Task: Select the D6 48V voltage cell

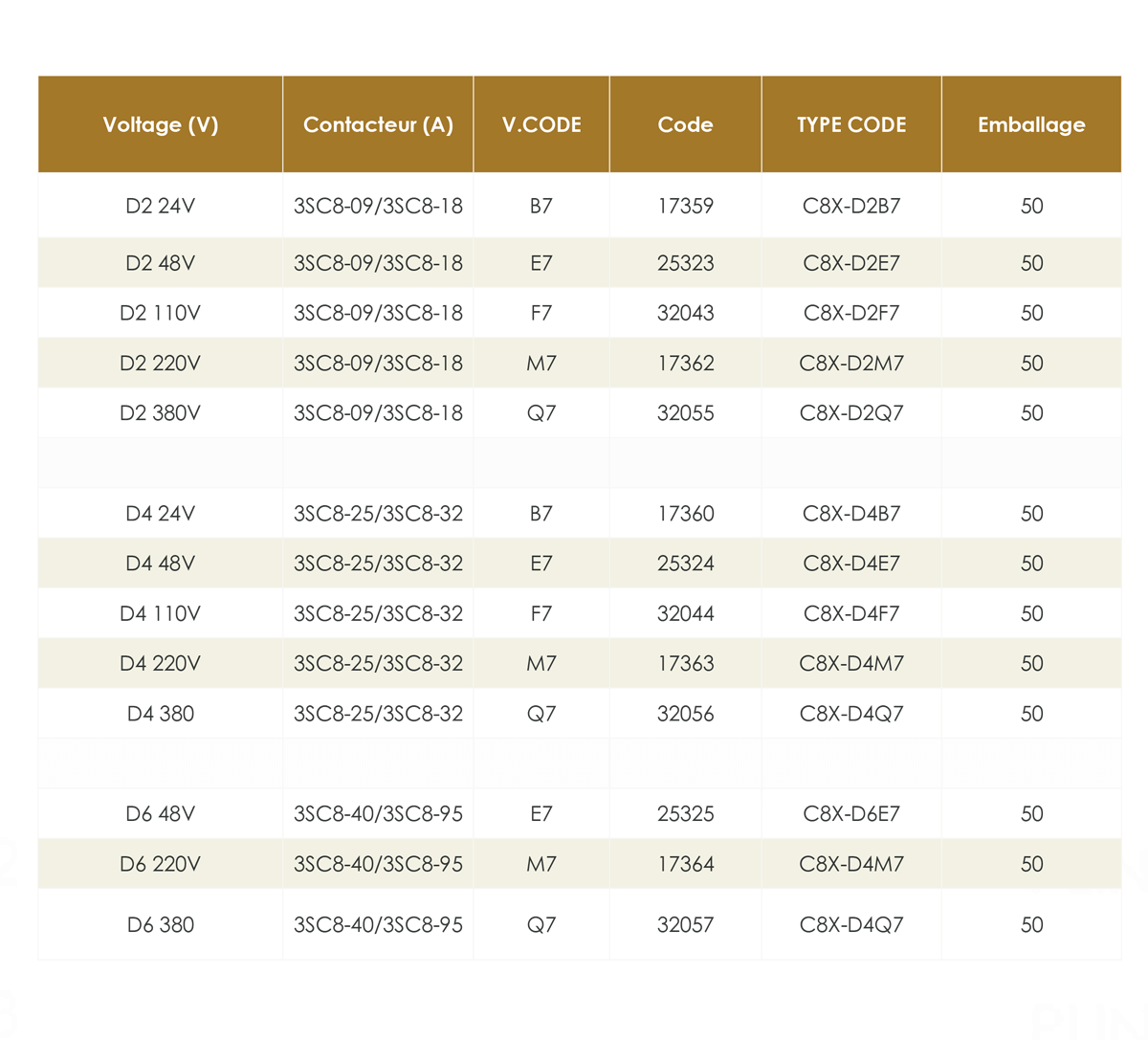Action: click(x=161, y=814)
